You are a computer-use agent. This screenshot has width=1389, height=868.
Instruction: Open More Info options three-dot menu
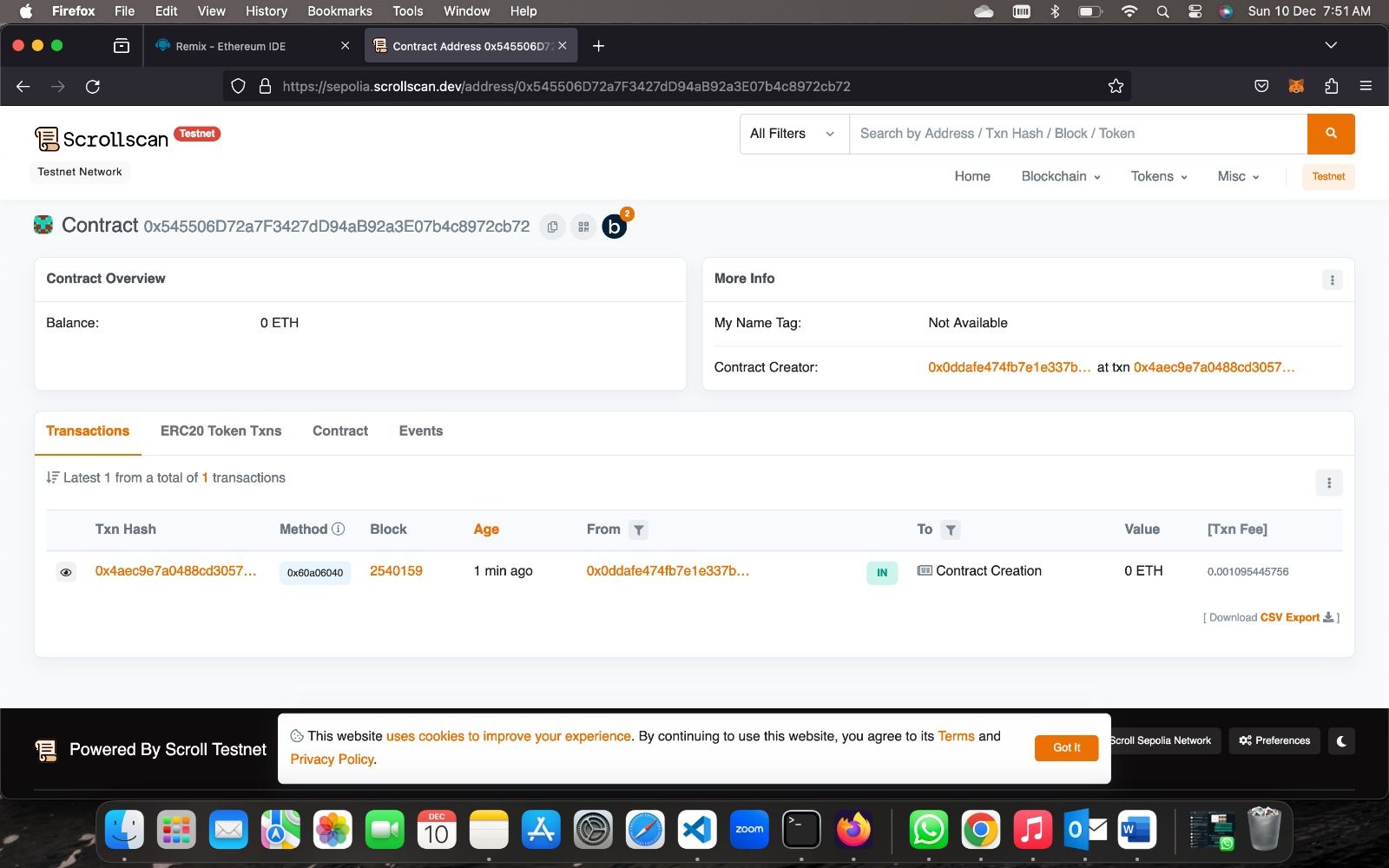coord(1332,279)
